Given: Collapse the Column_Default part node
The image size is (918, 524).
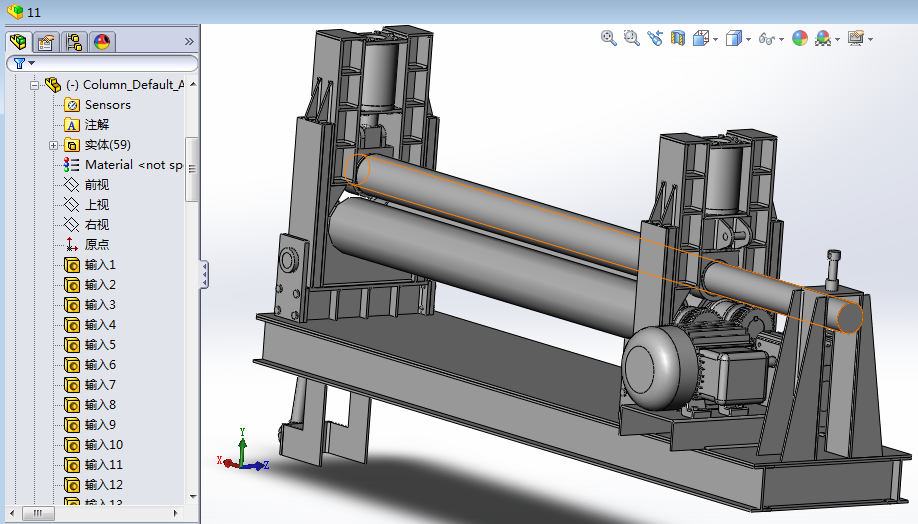Looking at the screenshot, I should (35, 85).
